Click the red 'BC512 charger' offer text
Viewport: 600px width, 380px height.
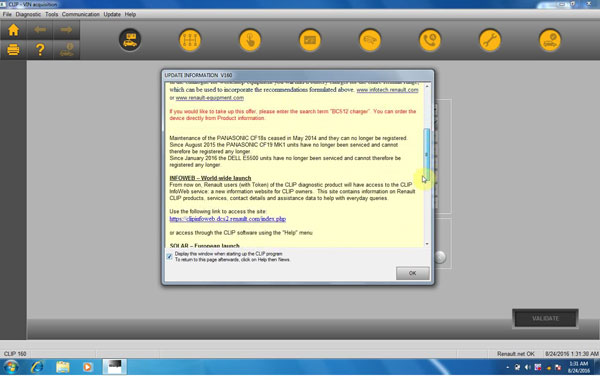pyautogui.click(x=293, y=115)
